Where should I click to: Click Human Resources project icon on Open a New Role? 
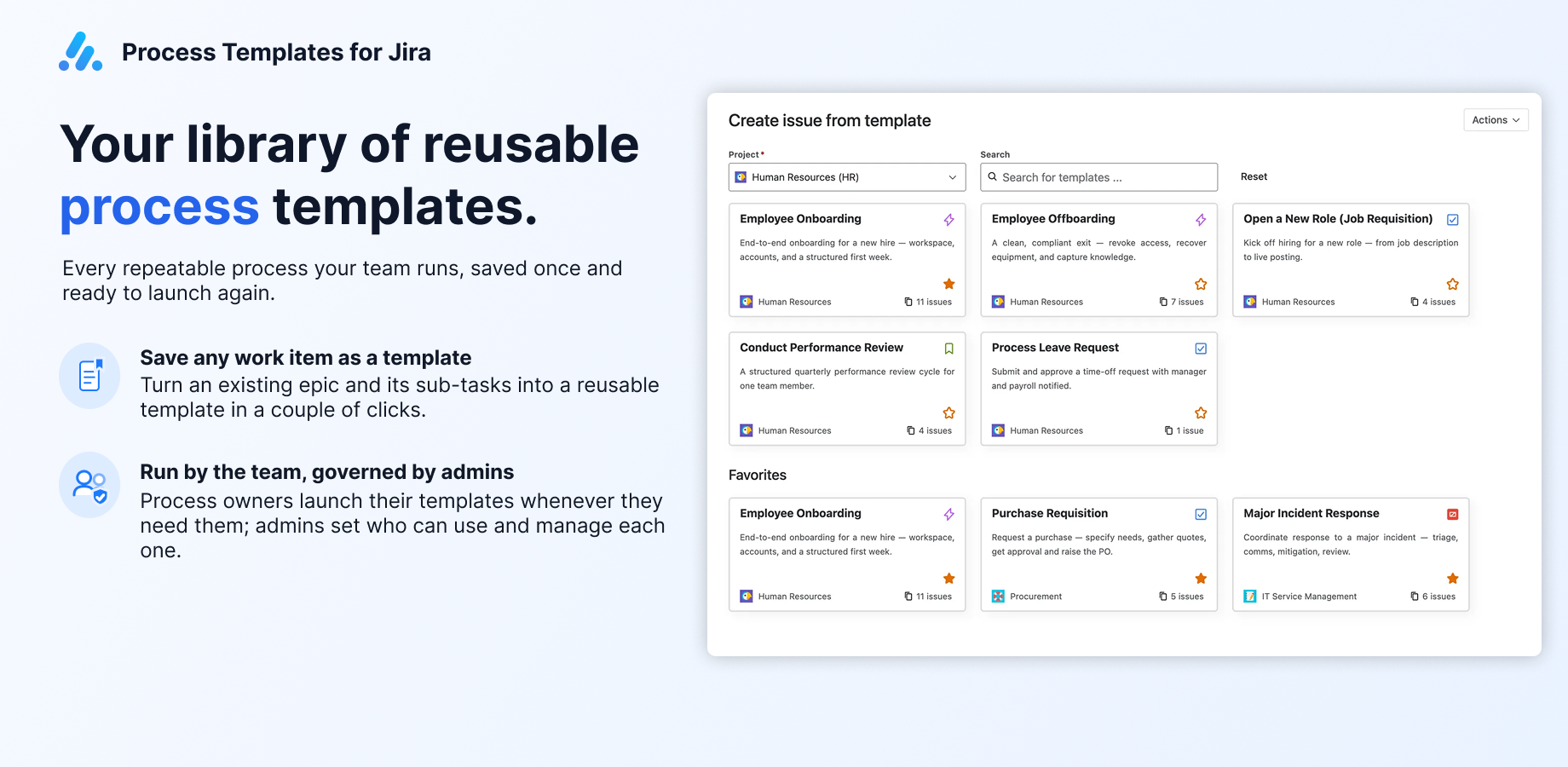pos(1250,302)
